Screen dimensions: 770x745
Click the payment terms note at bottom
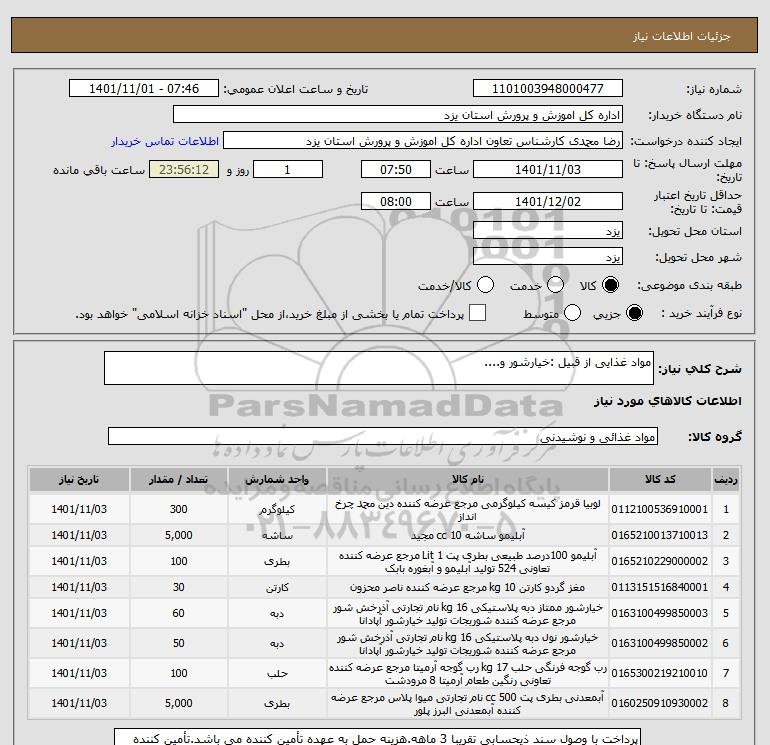click(x=378, y=738)
